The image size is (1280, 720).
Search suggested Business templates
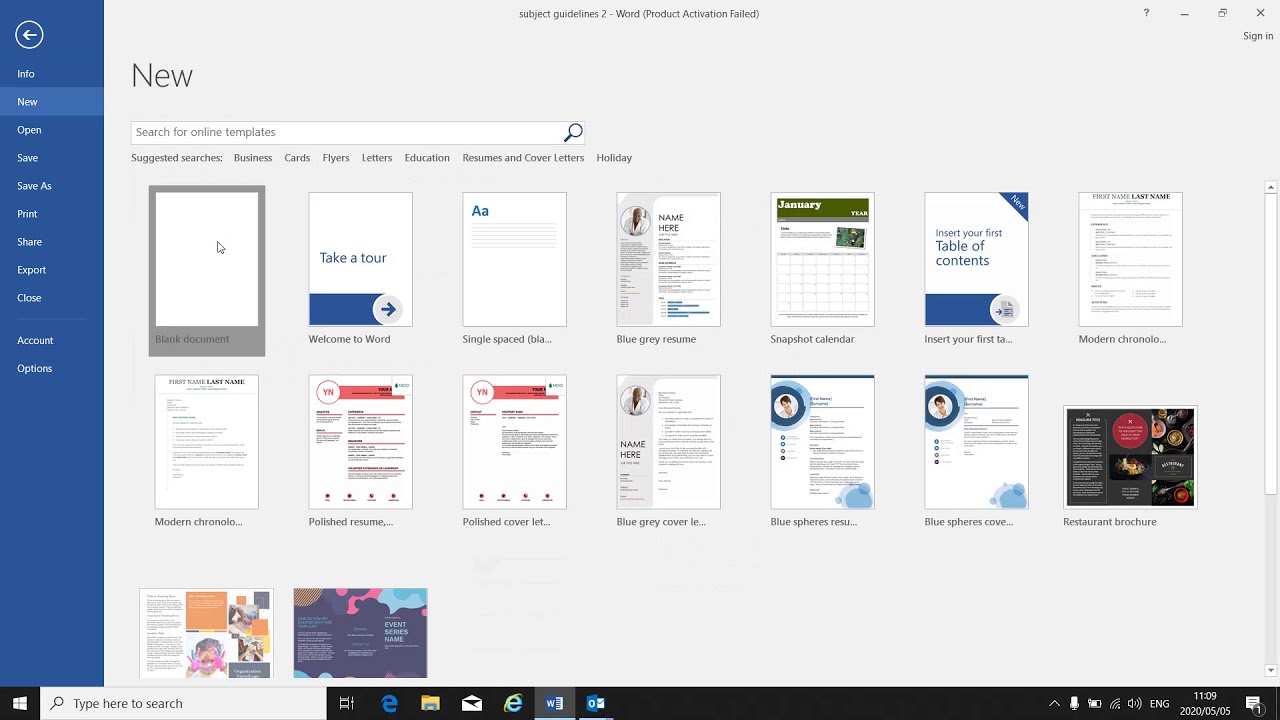click(253, 158)
